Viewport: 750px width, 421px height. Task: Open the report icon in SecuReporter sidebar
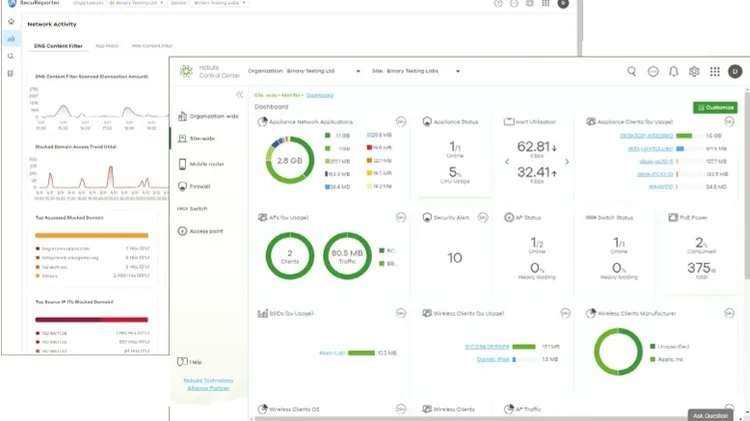[x=11, y=73]
